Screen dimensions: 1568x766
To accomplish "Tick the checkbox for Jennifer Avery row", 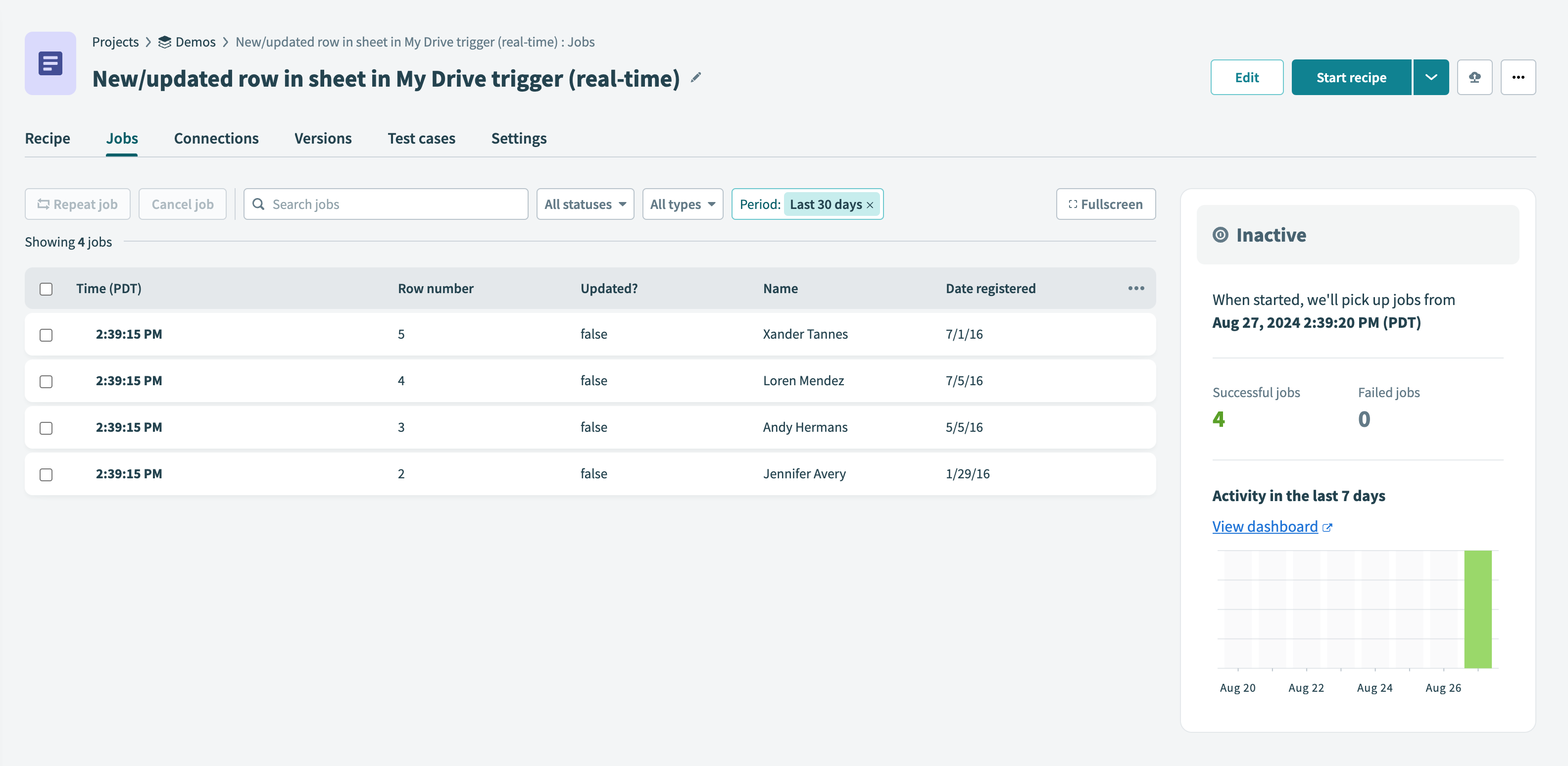I will pos(46,474).
